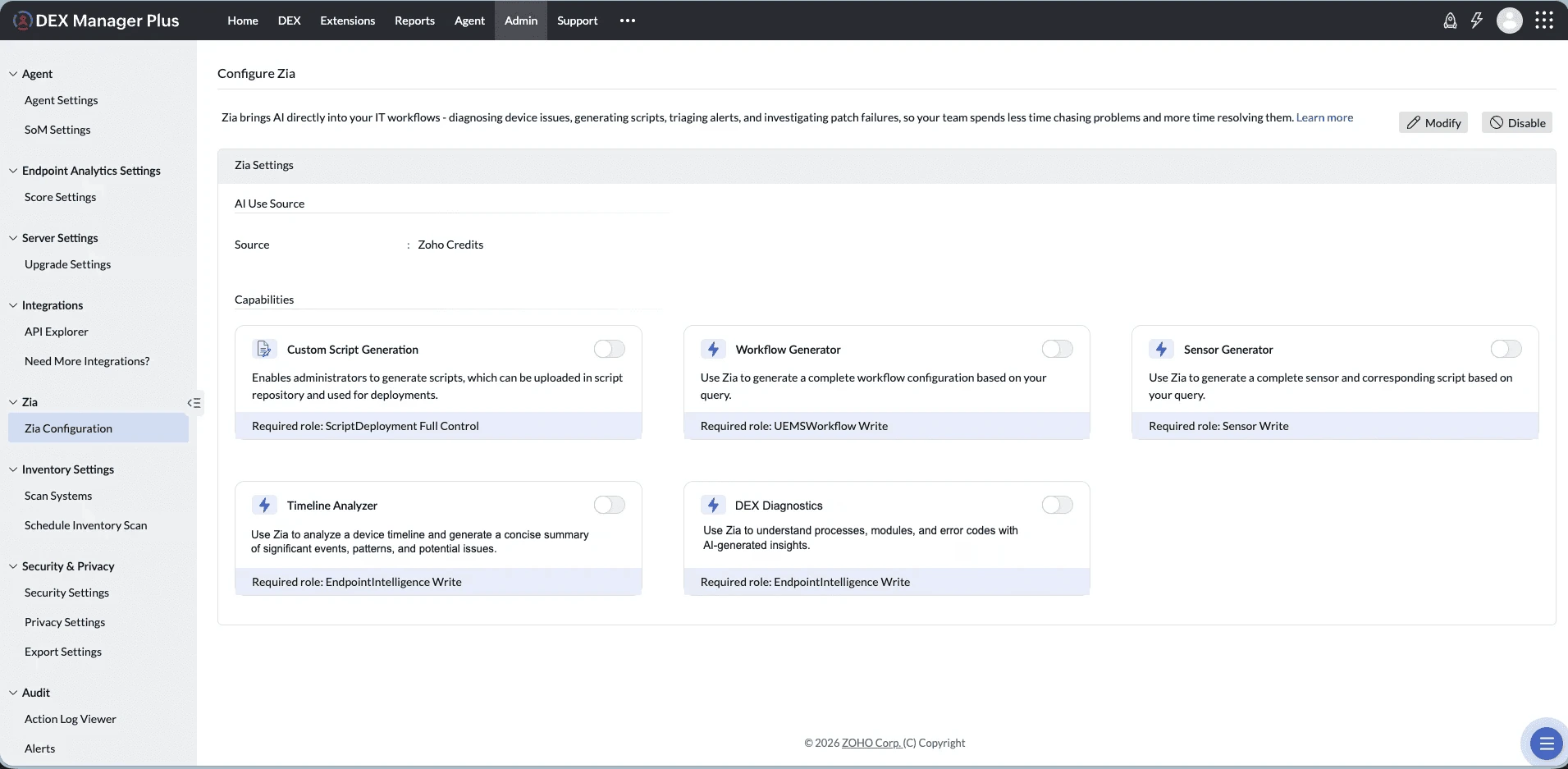Click the Zoho Credits source value
Viewport: 1568px width, 769px height.
[450, 245]
